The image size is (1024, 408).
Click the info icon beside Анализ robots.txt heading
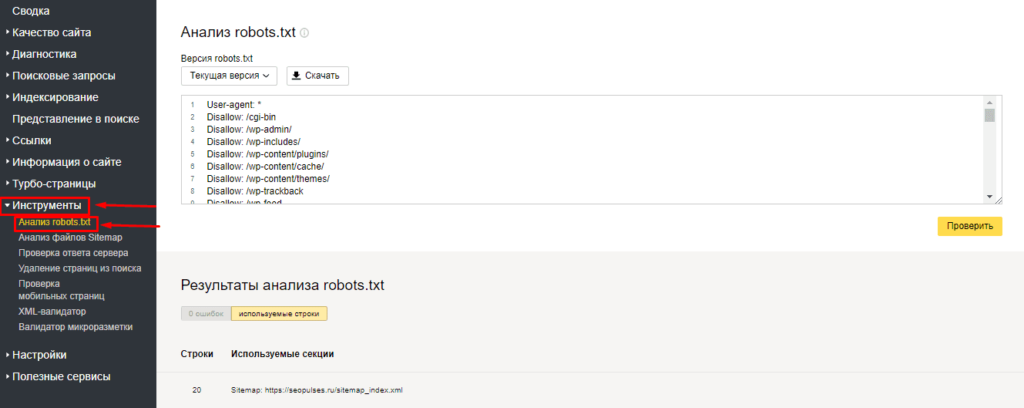(x=304, y=33)
